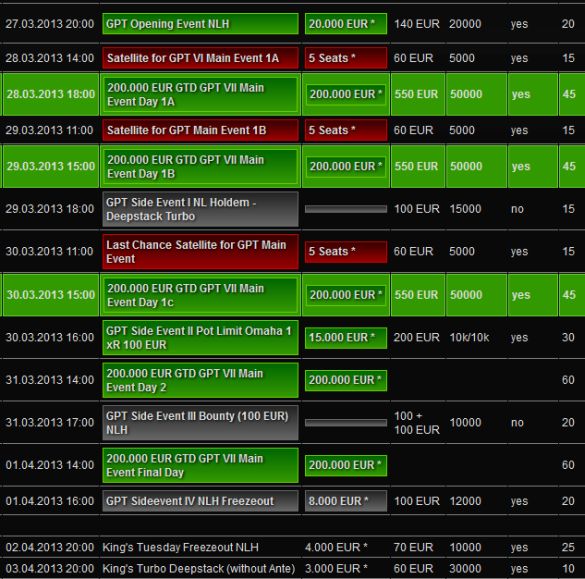
Task: Click Satellite for GPT Main Event 1B
Action: pos(200,130)
